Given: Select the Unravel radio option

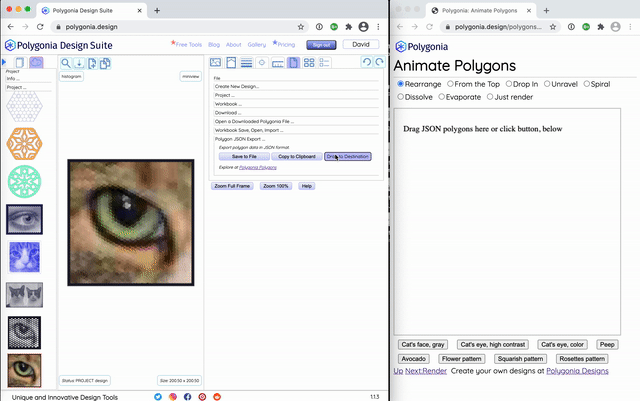Looking at the screenshot, I should coord(547,84).
